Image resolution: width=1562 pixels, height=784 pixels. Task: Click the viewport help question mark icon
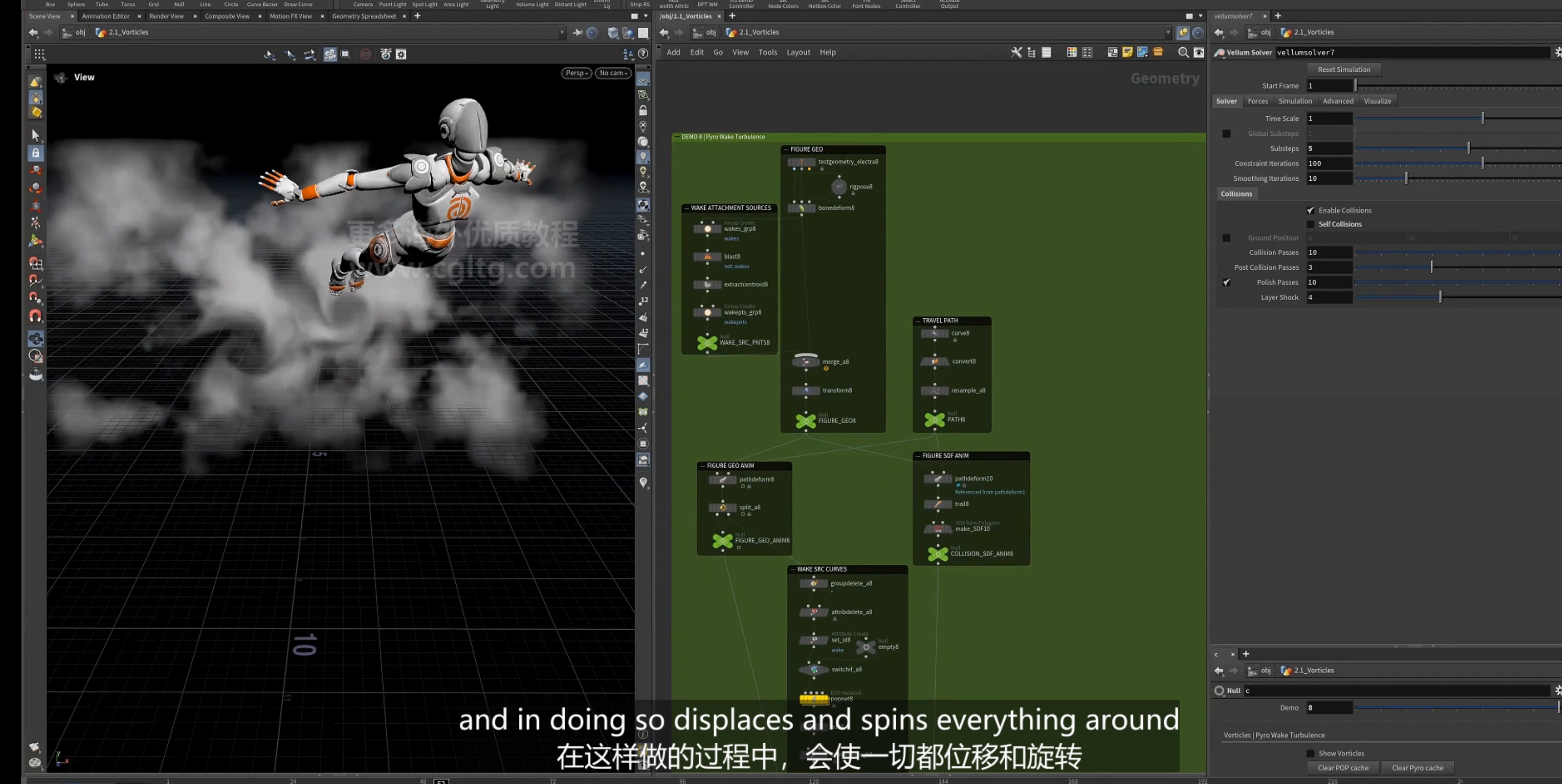[644, 54]
